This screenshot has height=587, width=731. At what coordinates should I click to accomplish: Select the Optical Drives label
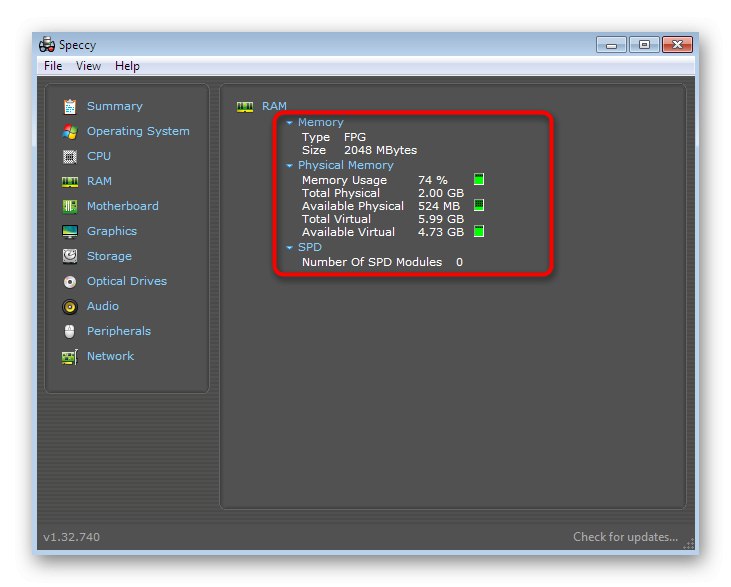(x=127, y=281)
